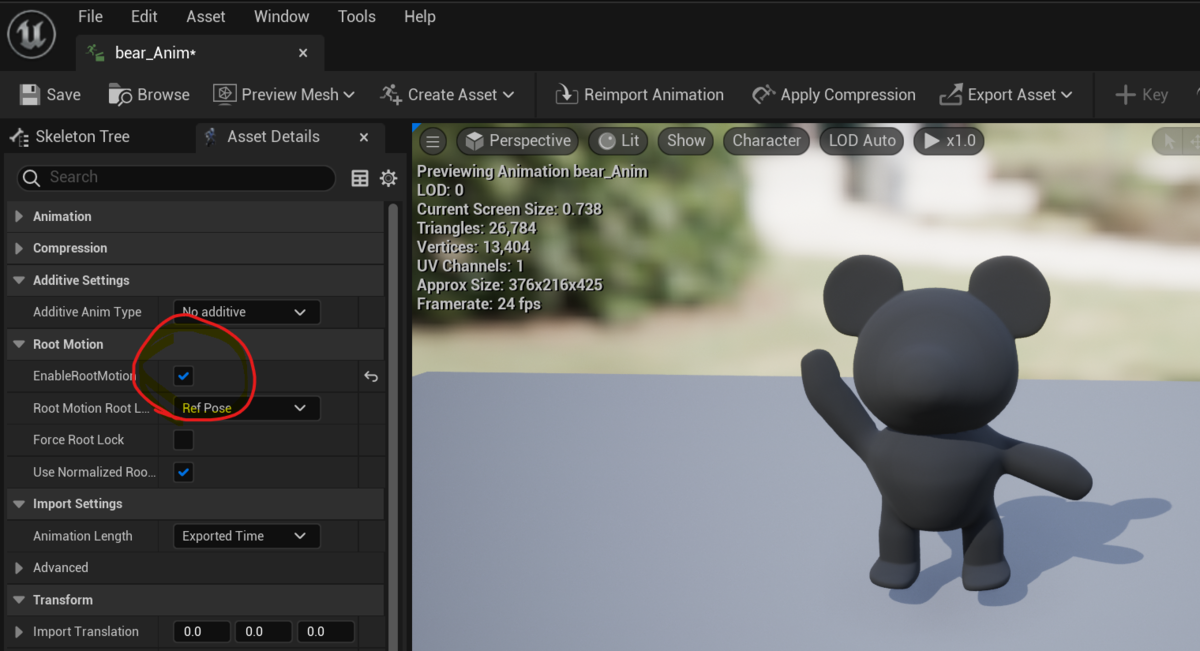This screenshot has height=651, width=1200.
Task: Select the Animation Length label
Action: [83, 536]
